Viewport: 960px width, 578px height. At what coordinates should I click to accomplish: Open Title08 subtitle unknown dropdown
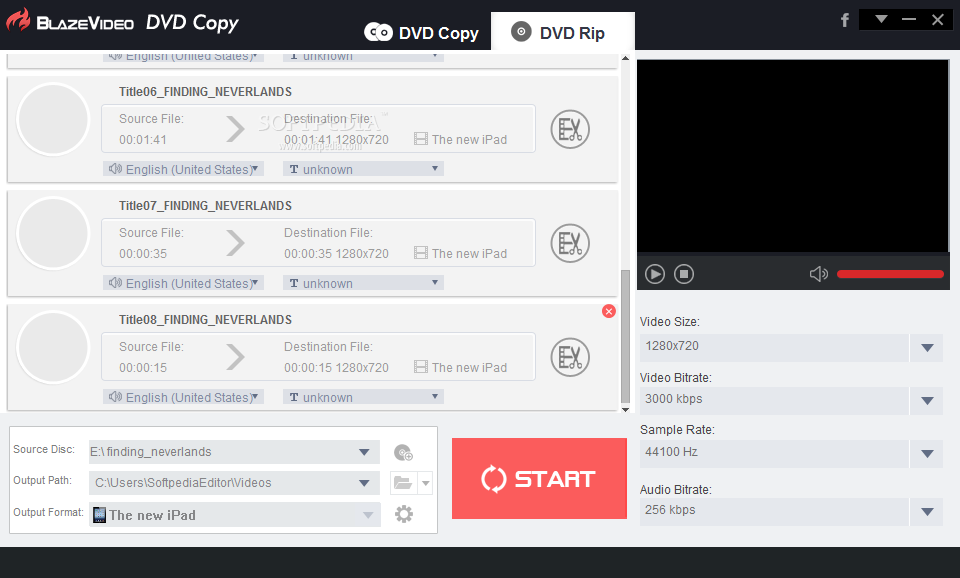click(363, 397)
